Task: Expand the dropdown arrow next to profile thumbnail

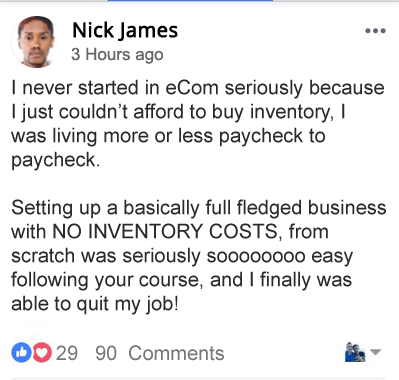Action: [376, 352]
